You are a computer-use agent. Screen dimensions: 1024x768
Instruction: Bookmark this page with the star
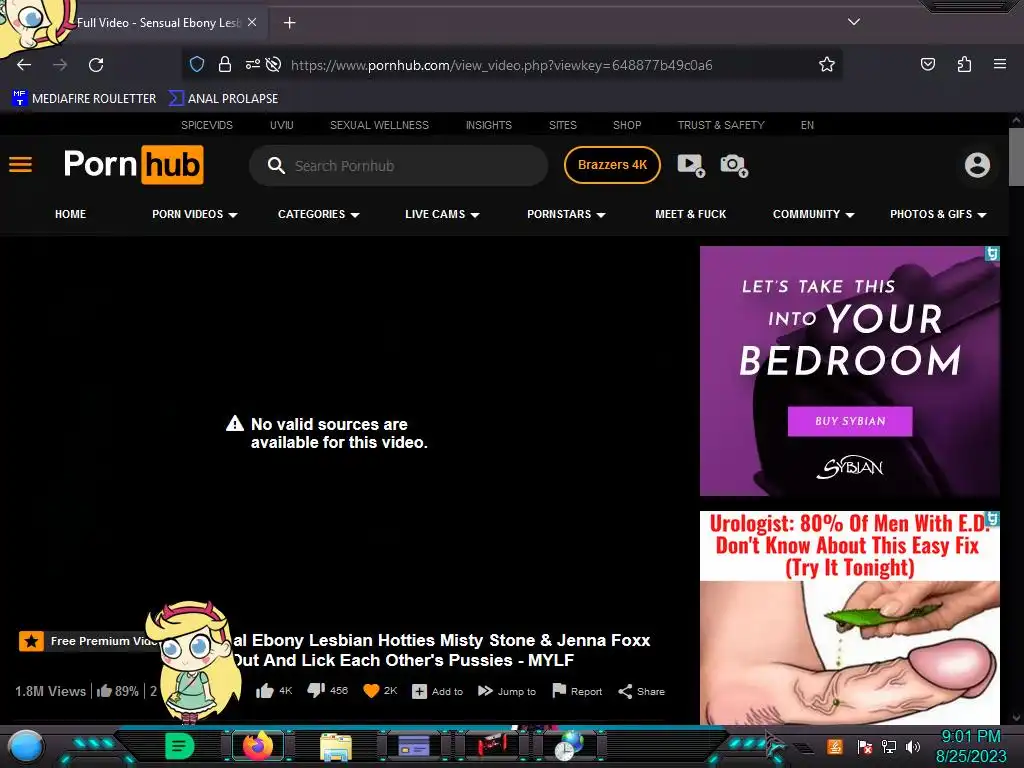[827, 64]
